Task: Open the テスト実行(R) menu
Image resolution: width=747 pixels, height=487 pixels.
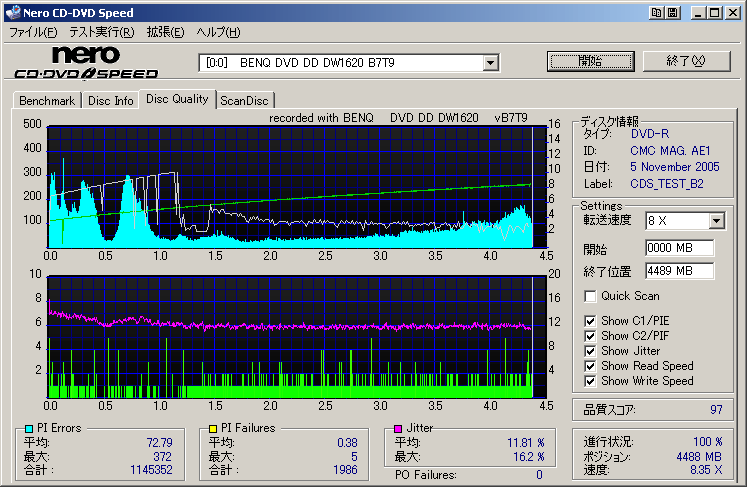Action: click(x=101, y=32)
